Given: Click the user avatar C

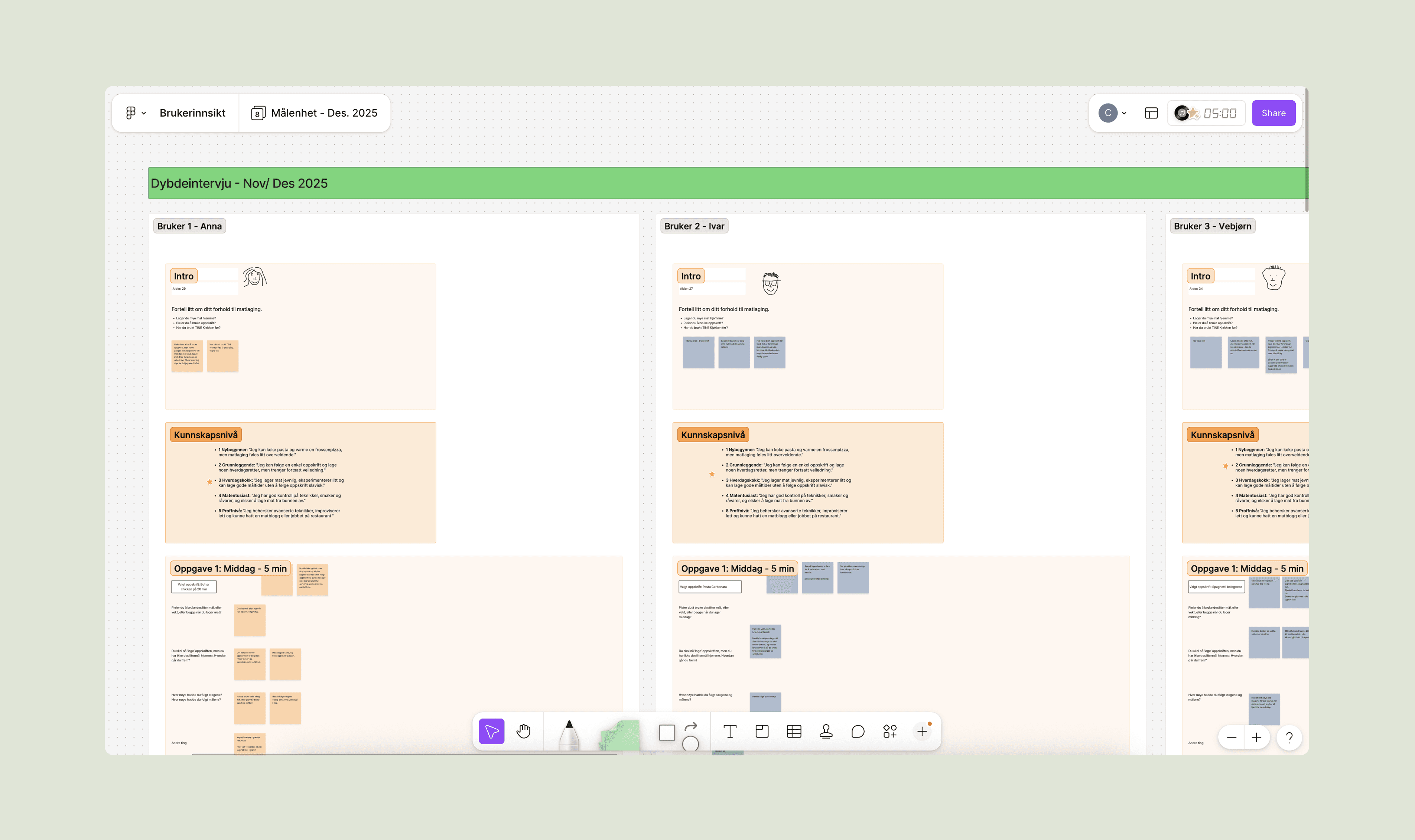Looking at the screenshot, I should (x=1107, y=113).
